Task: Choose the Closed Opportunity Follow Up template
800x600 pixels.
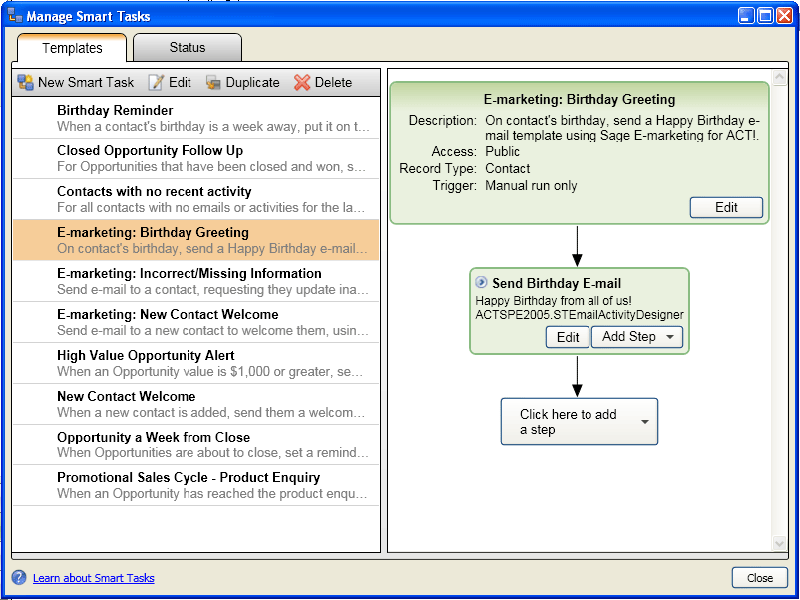Action: tap(196, 159)
